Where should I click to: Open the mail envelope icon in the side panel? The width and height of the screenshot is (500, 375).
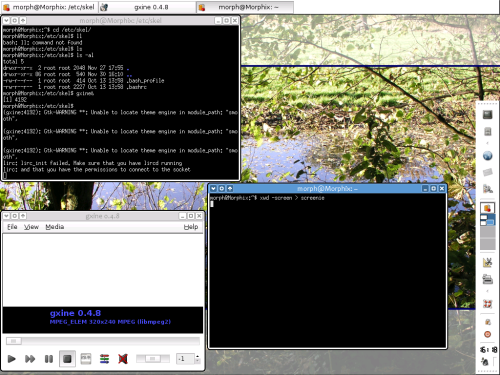click(487, 172)
